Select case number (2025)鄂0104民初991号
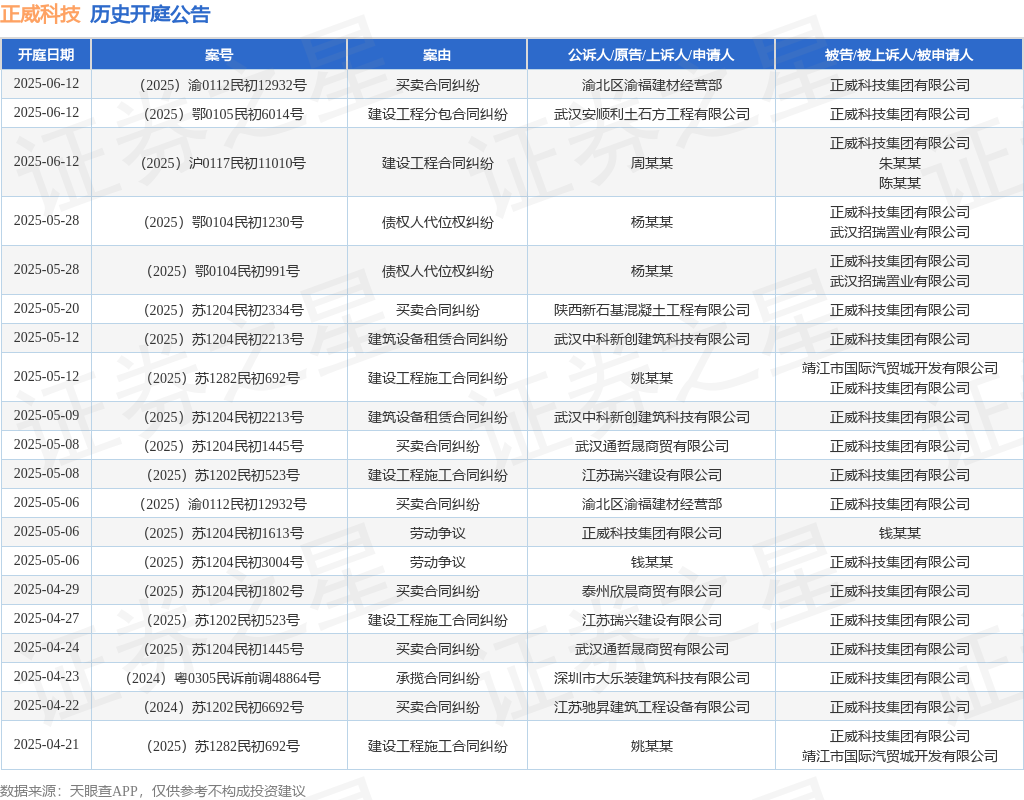This screenshot has width=1024, height=800. 223,271
